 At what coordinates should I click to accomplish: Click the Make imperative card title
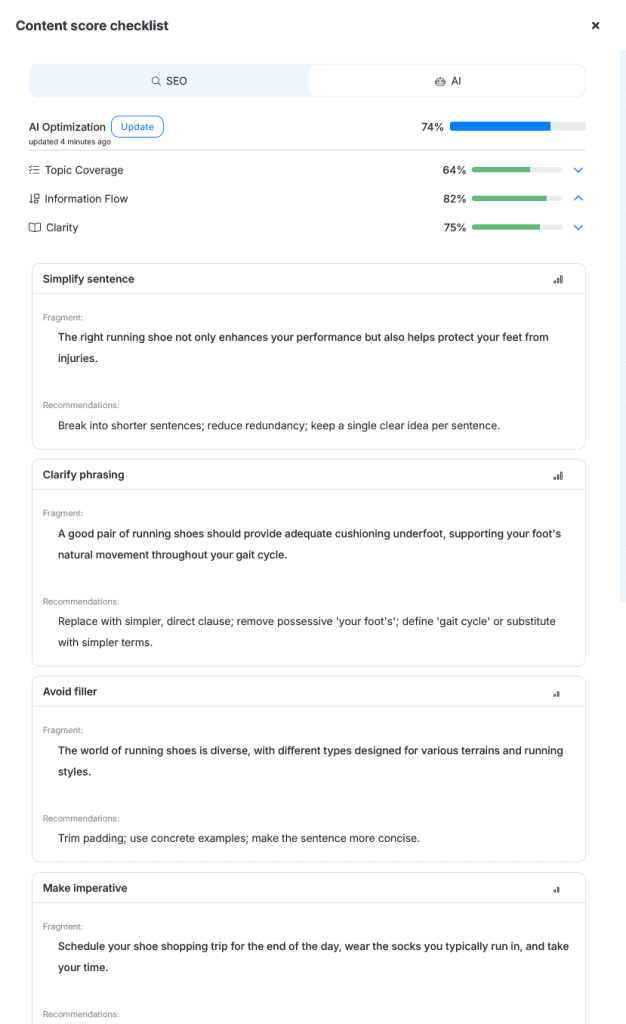[x=85, y=888]
